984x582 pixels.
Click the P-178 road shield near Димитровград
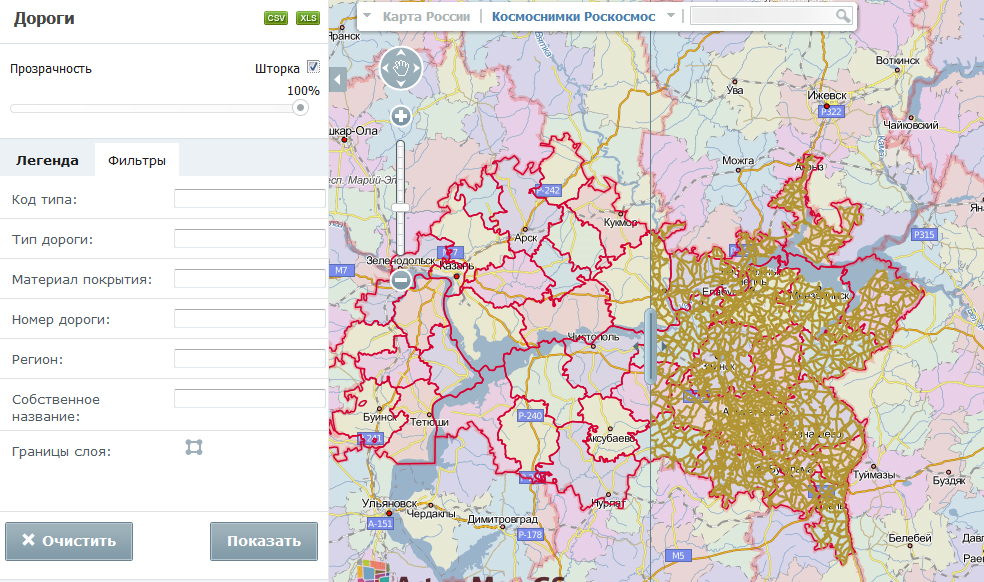530,535
